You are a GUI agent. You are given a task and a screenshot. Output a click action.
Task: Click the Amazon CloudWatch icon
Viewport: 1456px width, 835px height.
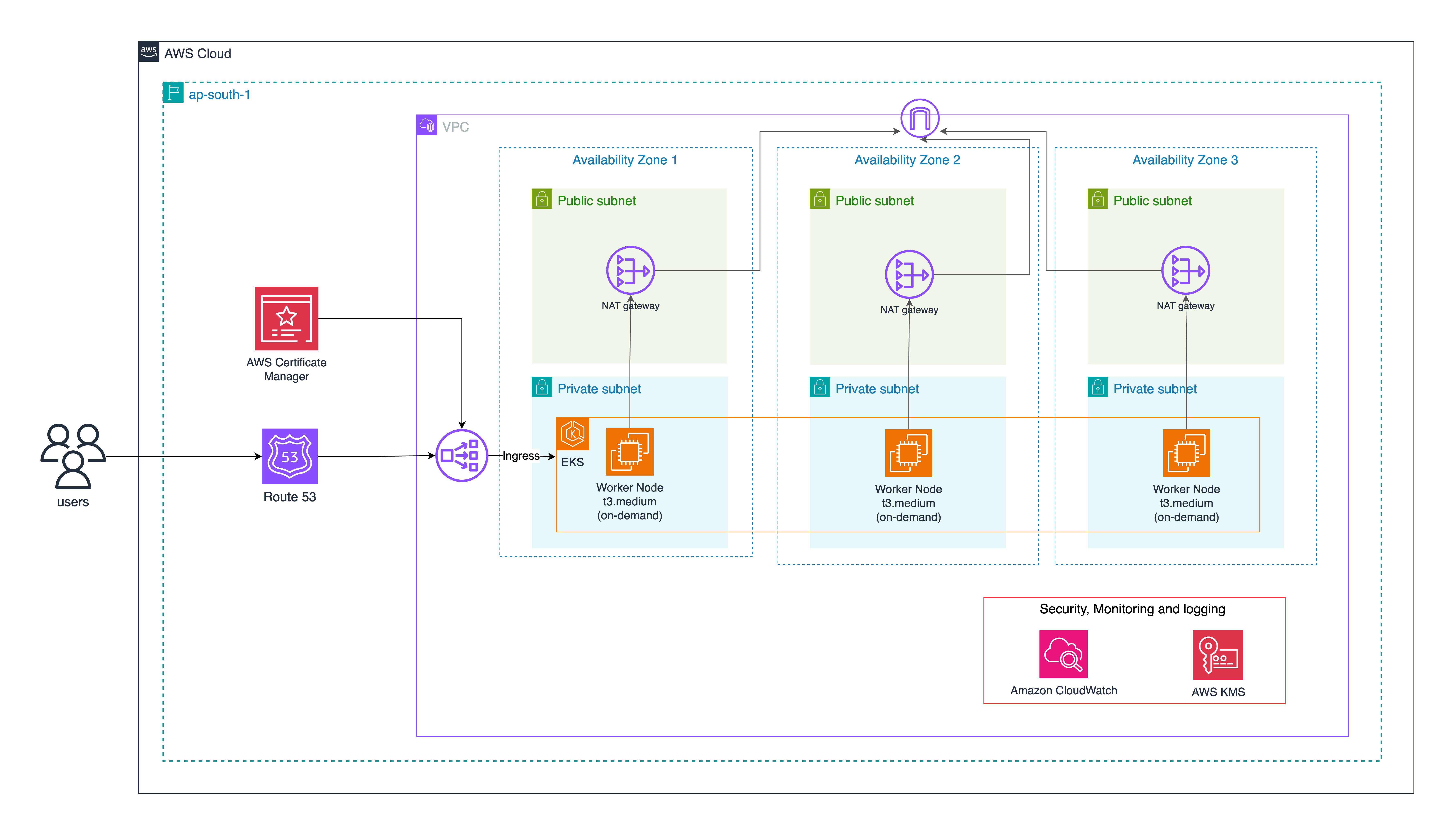click(x=1063, y=654)
